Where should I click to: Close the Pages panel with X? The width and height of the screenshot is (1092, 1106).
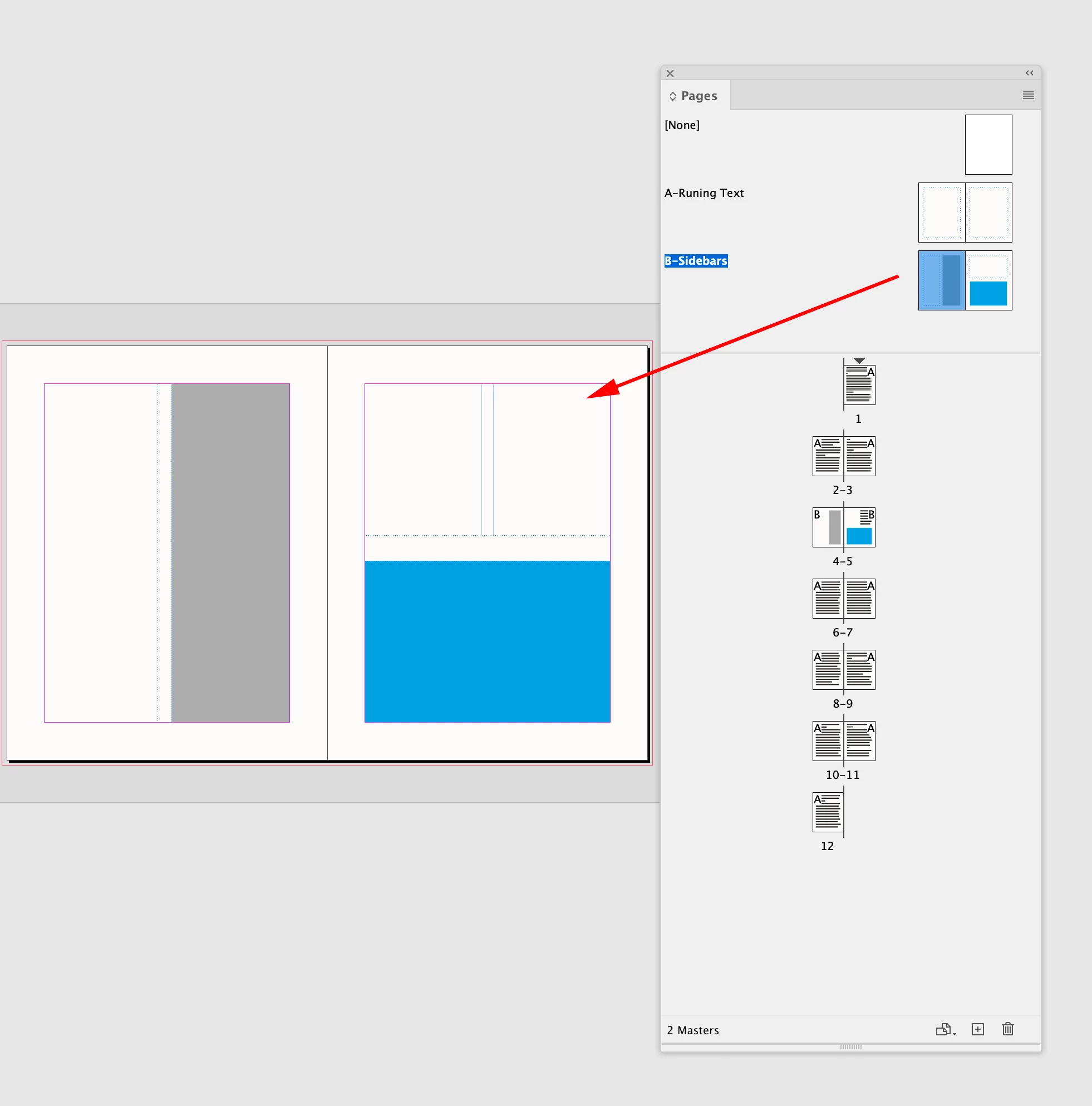670,73
